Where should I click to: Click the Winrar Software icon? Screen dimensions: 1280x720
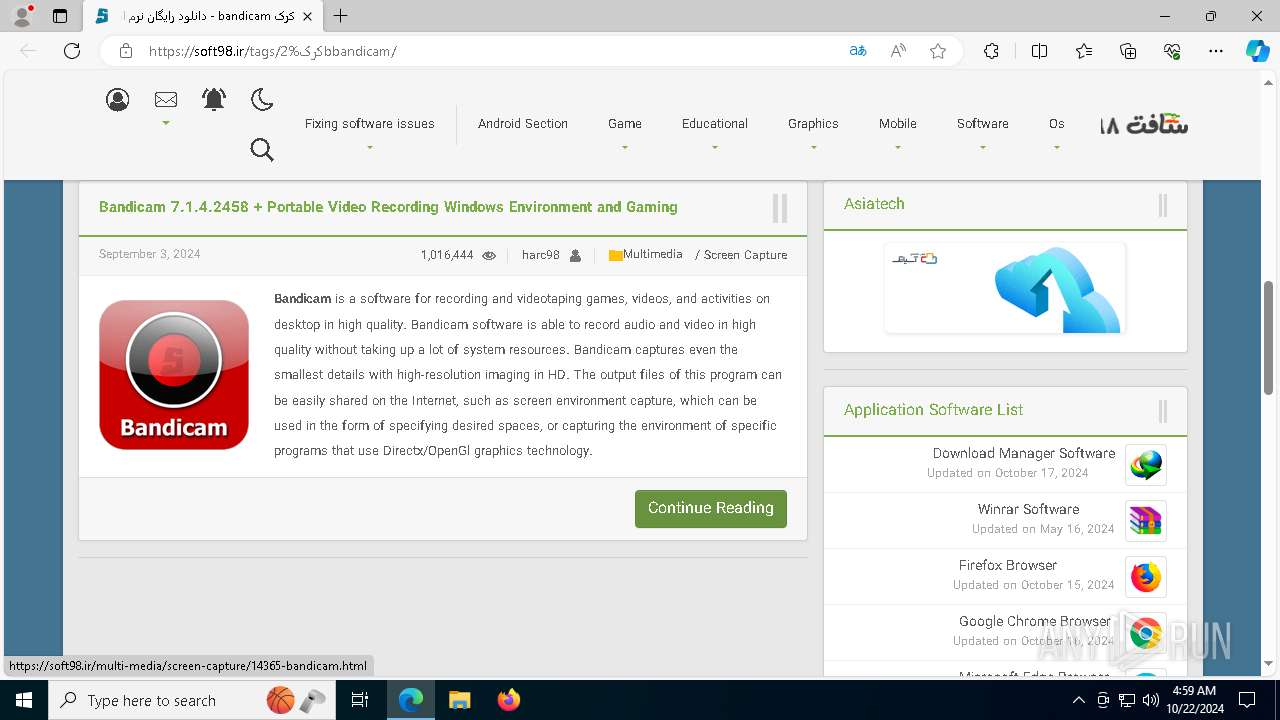(x=1146, y=521)
